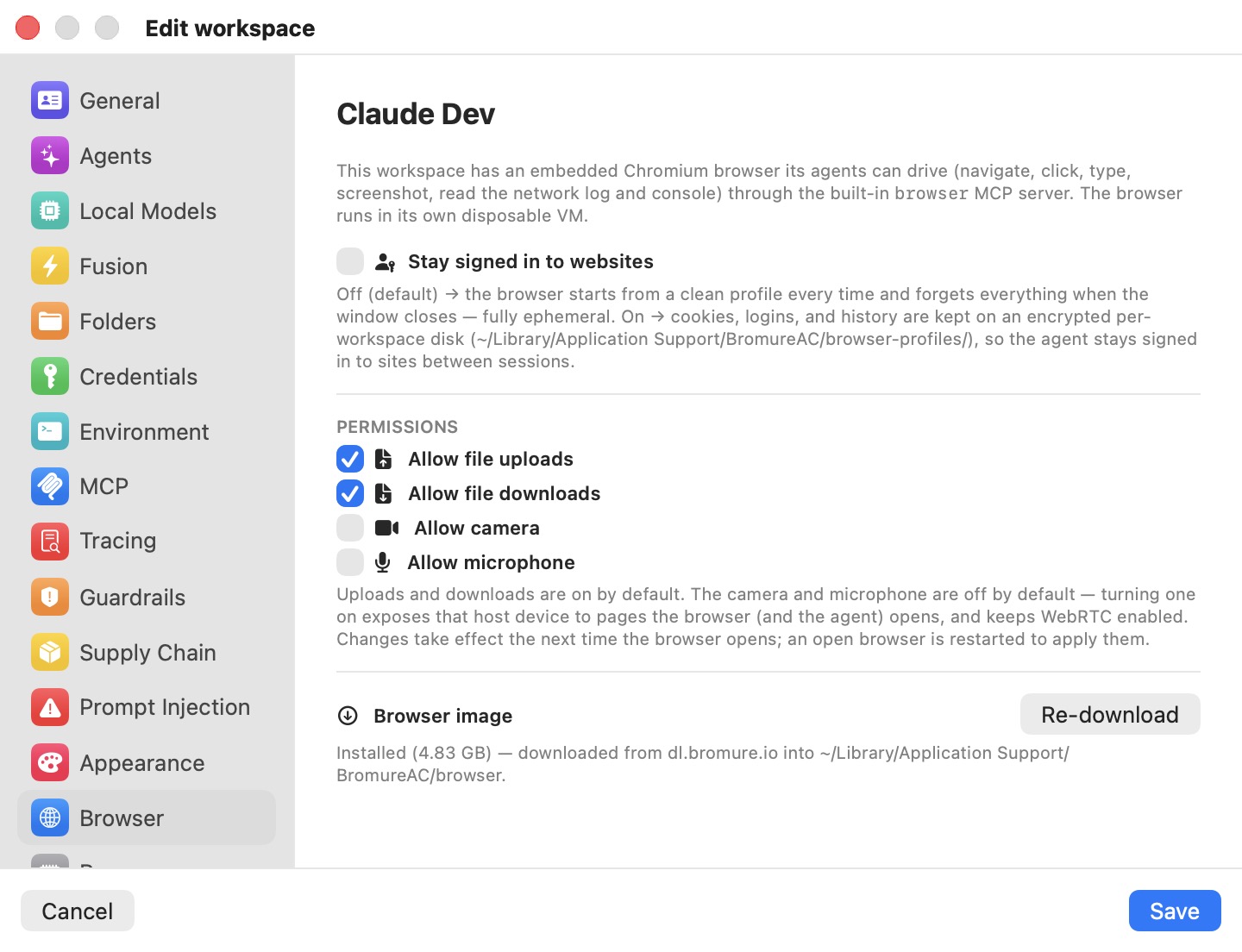Close the Edit workspace window
The height and width of the screenshot is (952, 1242).
coord(28,28)
